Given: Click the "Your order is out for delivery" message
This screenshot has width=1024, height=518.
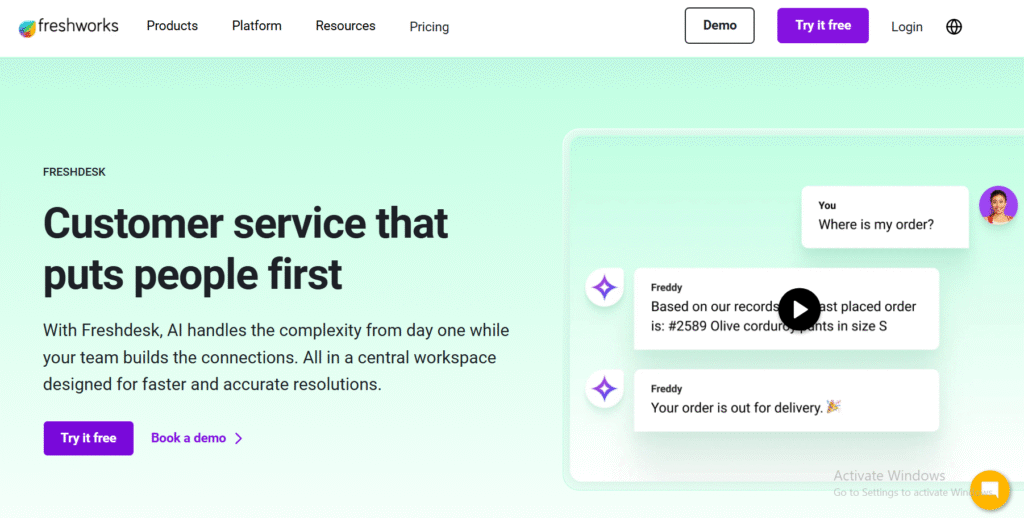Looking at the screenshot, I should click(785, 400).
